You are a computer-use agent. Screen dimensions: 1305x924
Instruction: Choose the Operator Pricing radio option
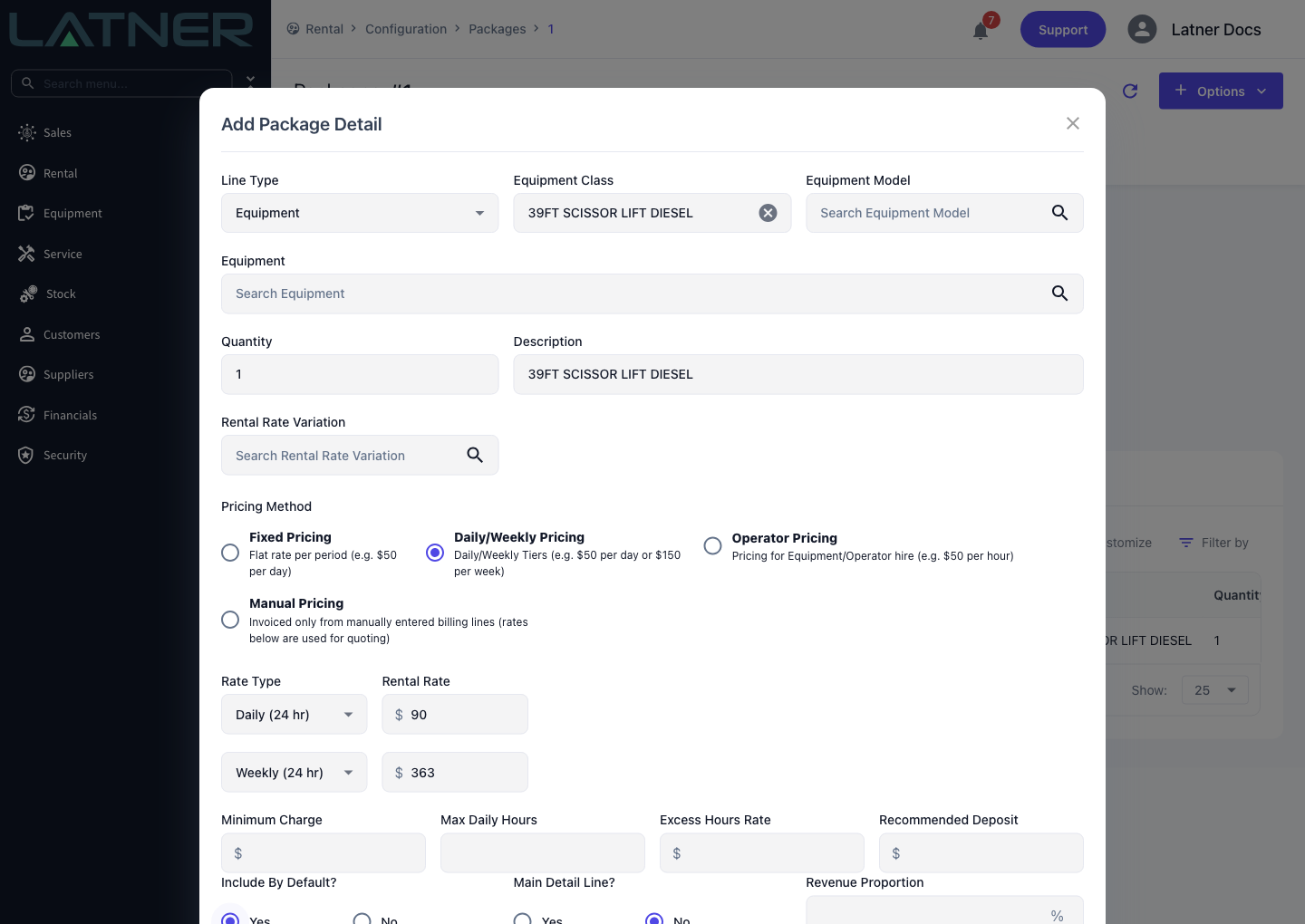pos(713,546)
